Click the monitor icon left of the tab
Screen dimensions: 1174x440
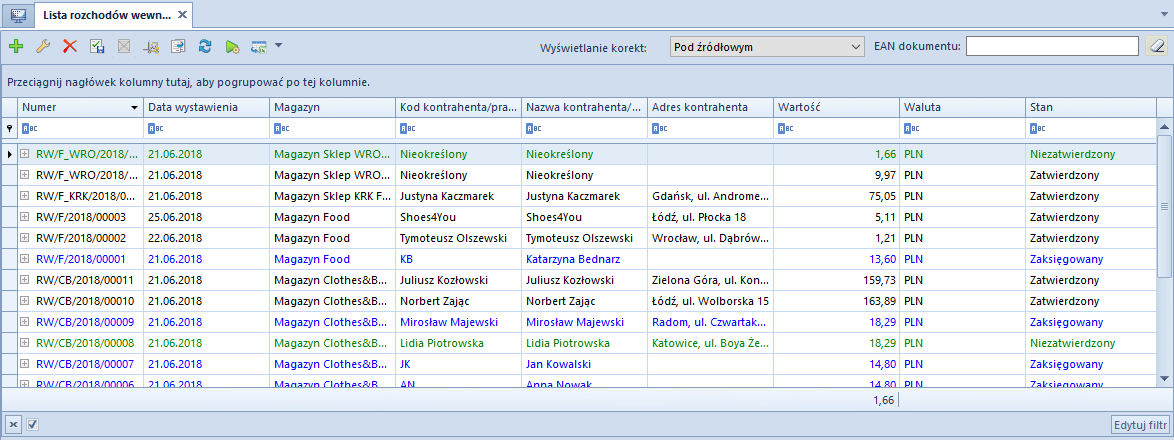(18, 14)
